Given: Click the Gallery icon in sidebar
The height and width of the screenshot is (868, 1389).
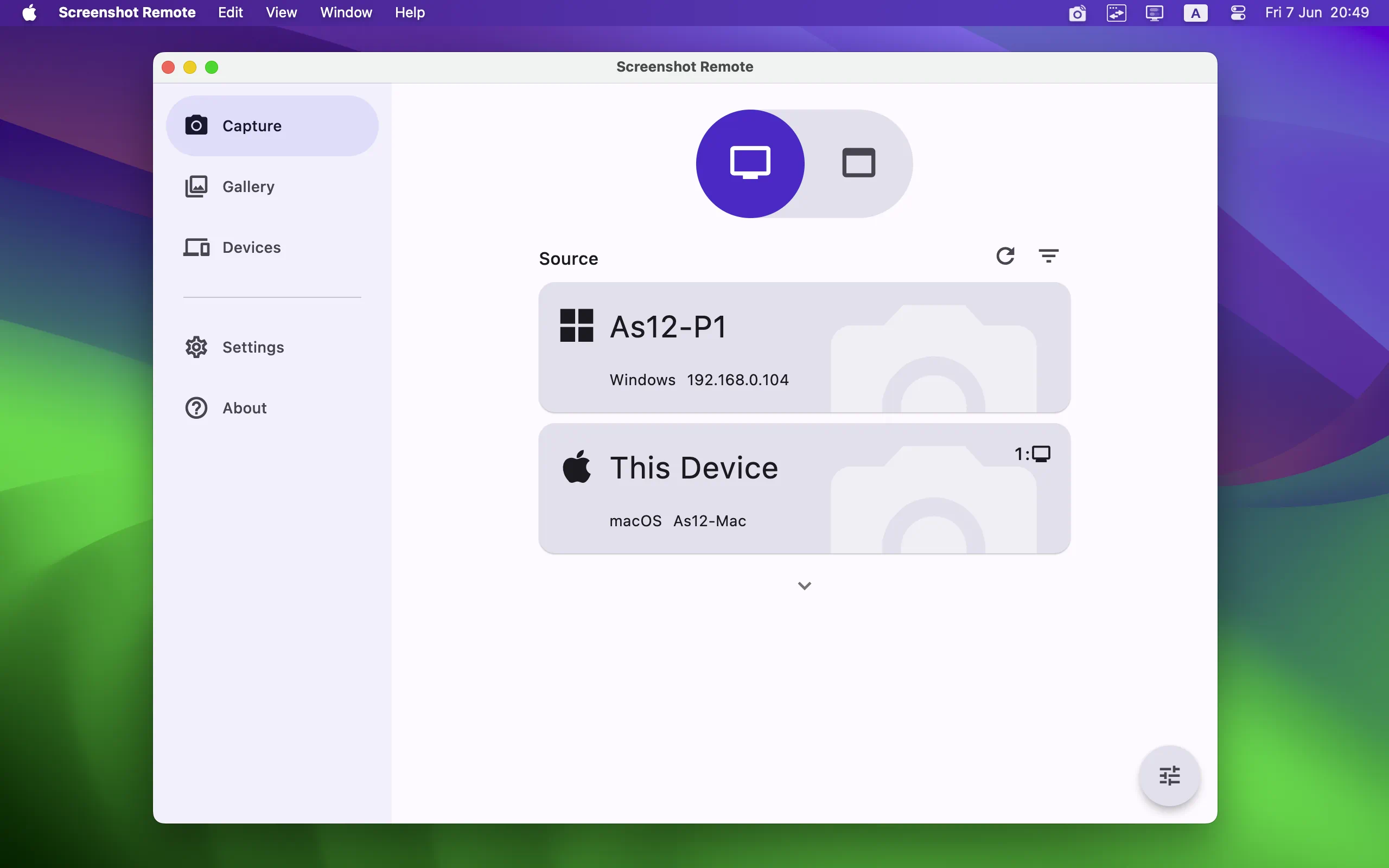Looking at the screenshot, I should pyautogui.click(x=196, y=186).
